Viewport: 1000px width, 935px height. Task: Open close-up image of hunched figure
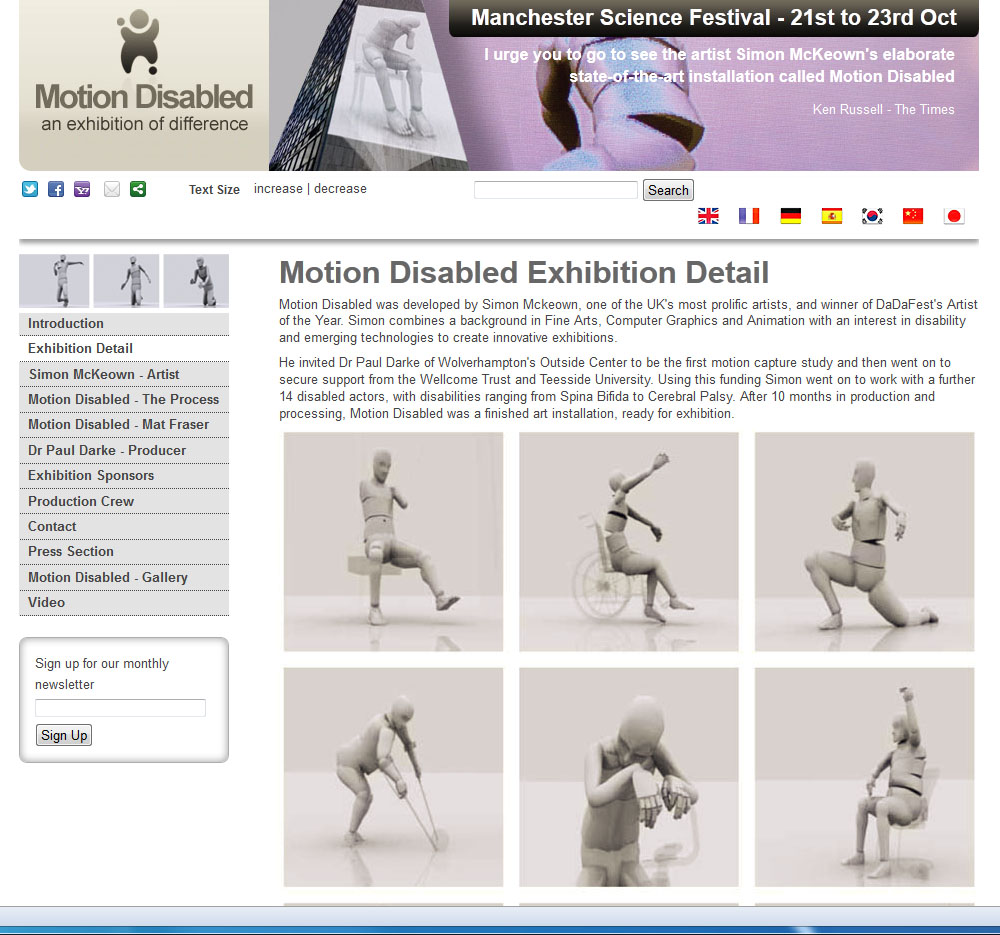pos(629,777)
